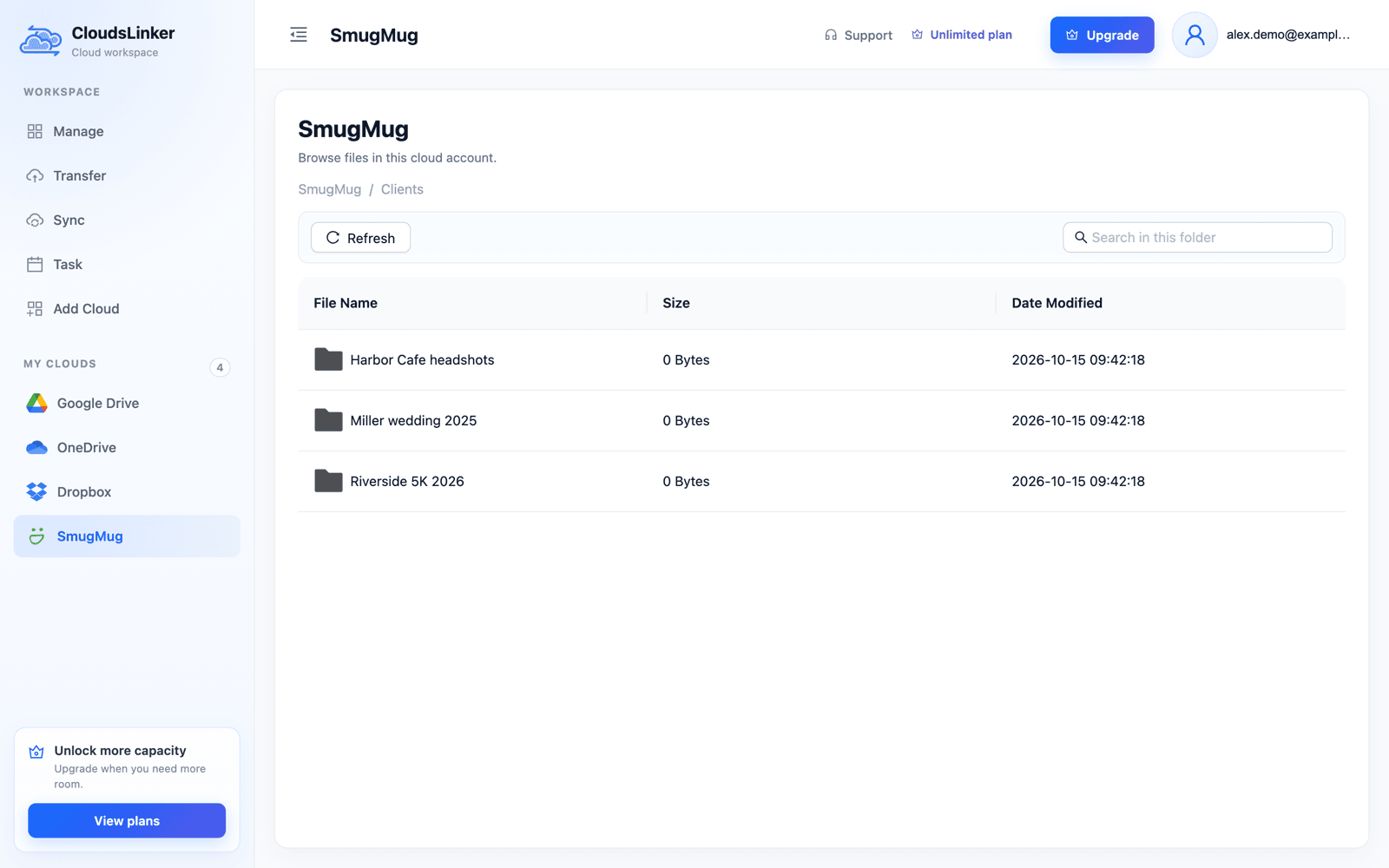Select Add Cloud in the sidebar
The width and height of the screenshot is (1389, 868).
[x=127, y=308]
